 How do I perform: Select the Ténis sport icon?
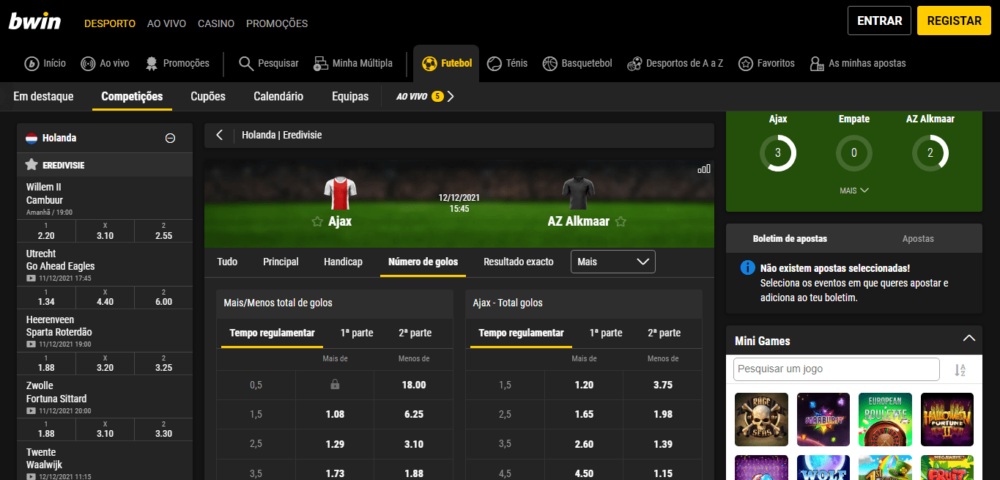tap(494, 64)
